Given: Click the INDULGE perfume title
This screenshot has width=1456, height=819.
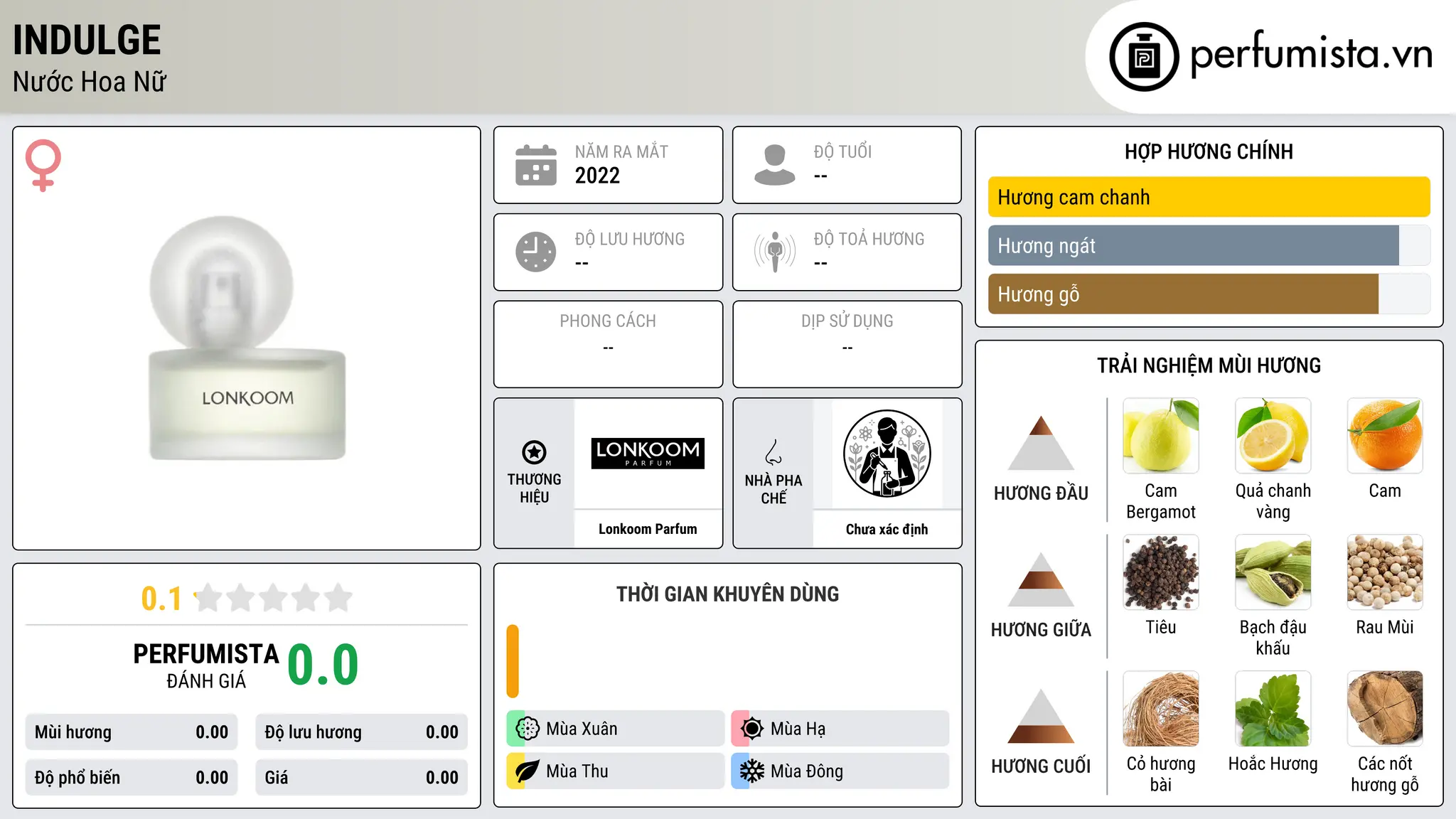Looking at the screenshot, I should tap(87, 41).
